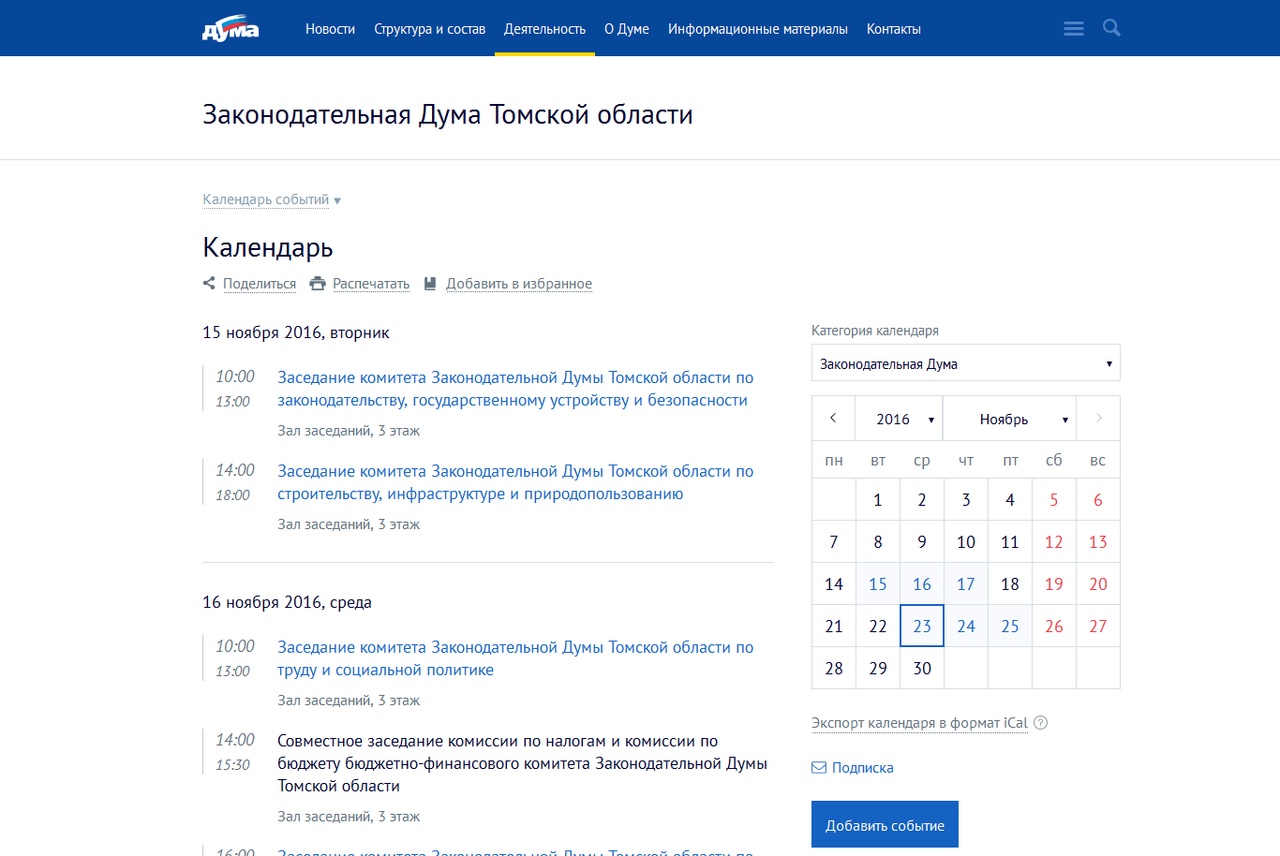
Task: Open the hamburger menu icon
Action: [1074, 29]
